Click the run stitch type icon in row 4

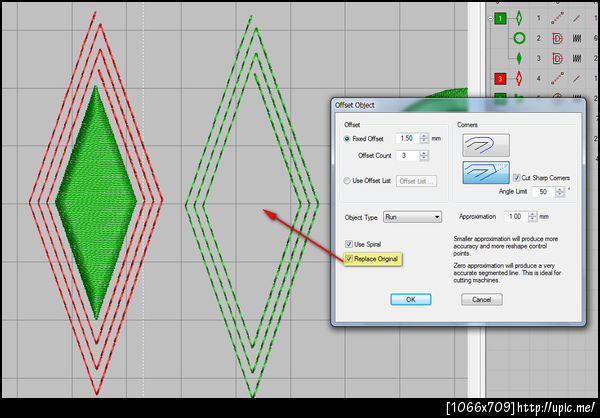pos(558,78)
